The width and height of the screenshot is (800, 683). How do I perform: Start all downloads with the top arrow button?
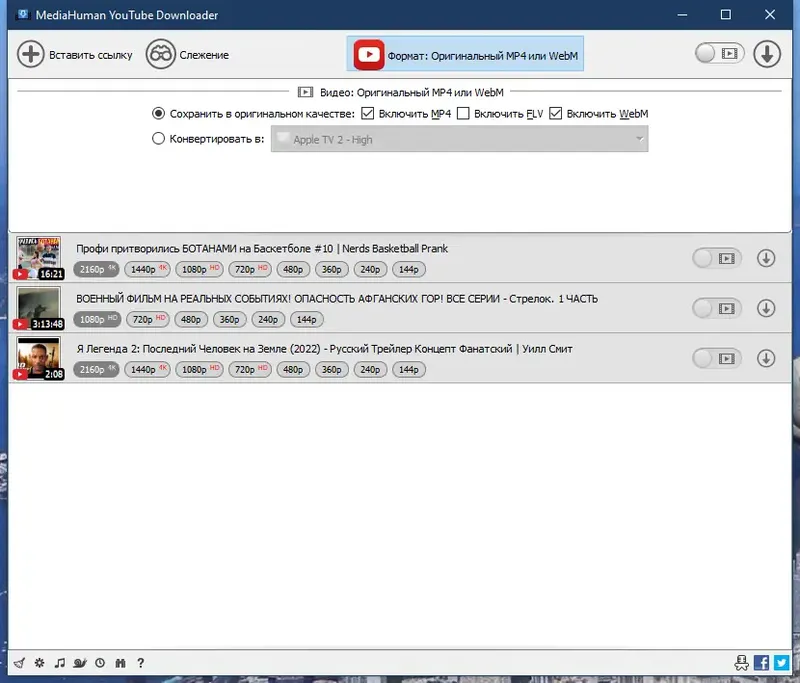(x=766, y=54)
